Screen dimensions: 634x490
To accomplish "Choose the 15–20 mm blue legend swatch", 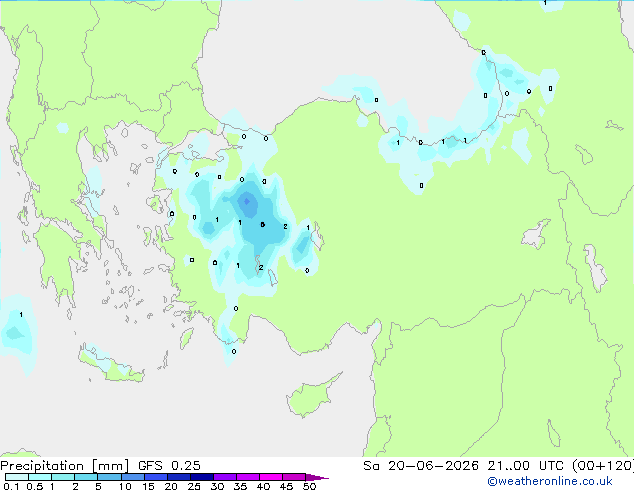I will pos(155,477).
